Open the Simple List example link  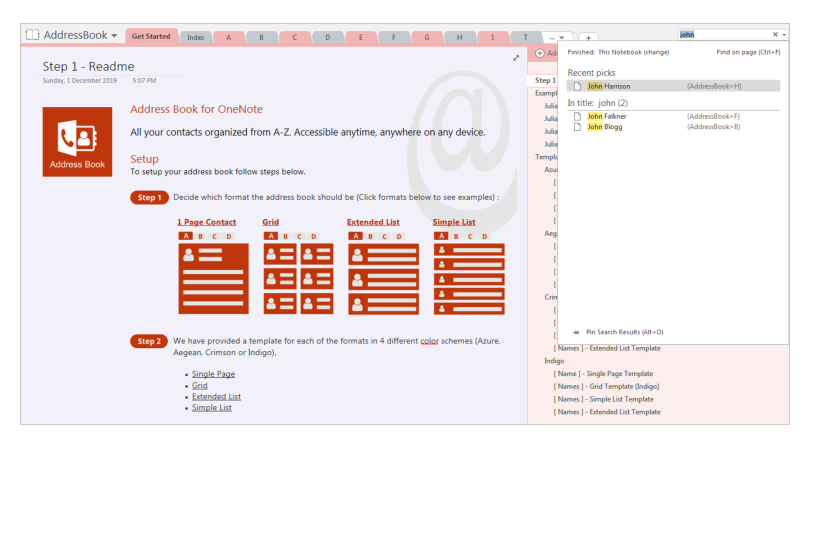pyautogui.click(x=454, y=222)
